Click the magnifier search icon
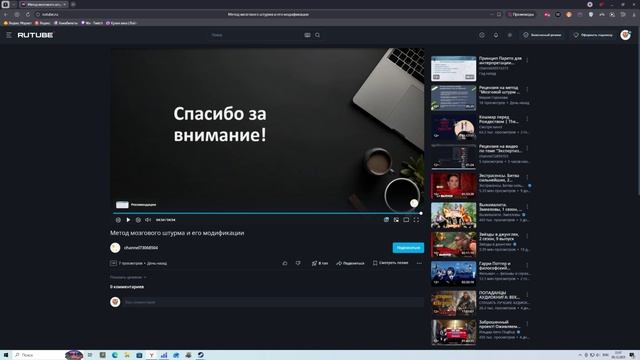Viewport: 640px width, 360px height. [318, 35]
